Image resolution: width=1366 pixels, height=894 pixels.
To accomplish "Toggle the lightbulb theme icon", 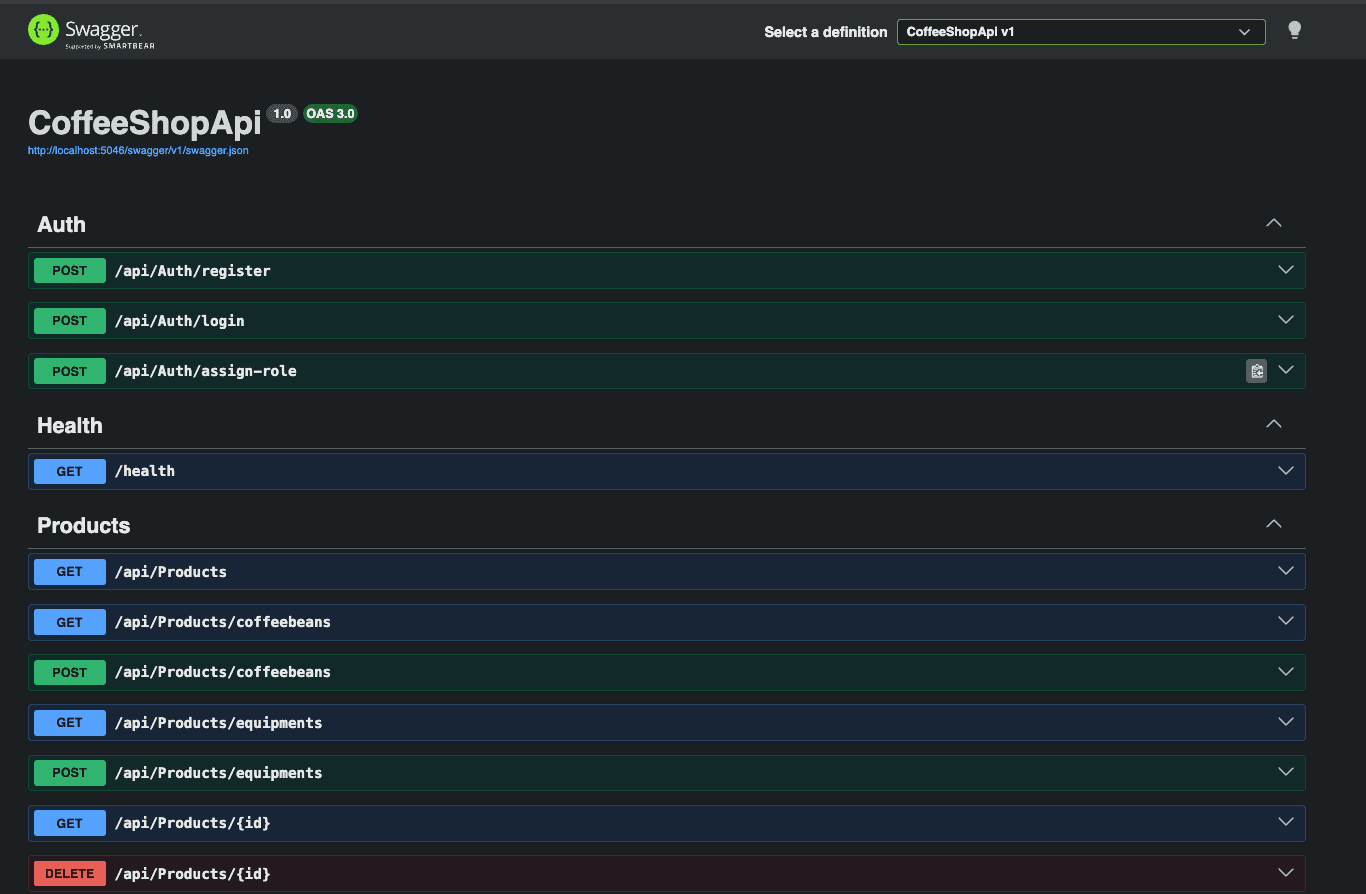I will tap(1294, 30).
